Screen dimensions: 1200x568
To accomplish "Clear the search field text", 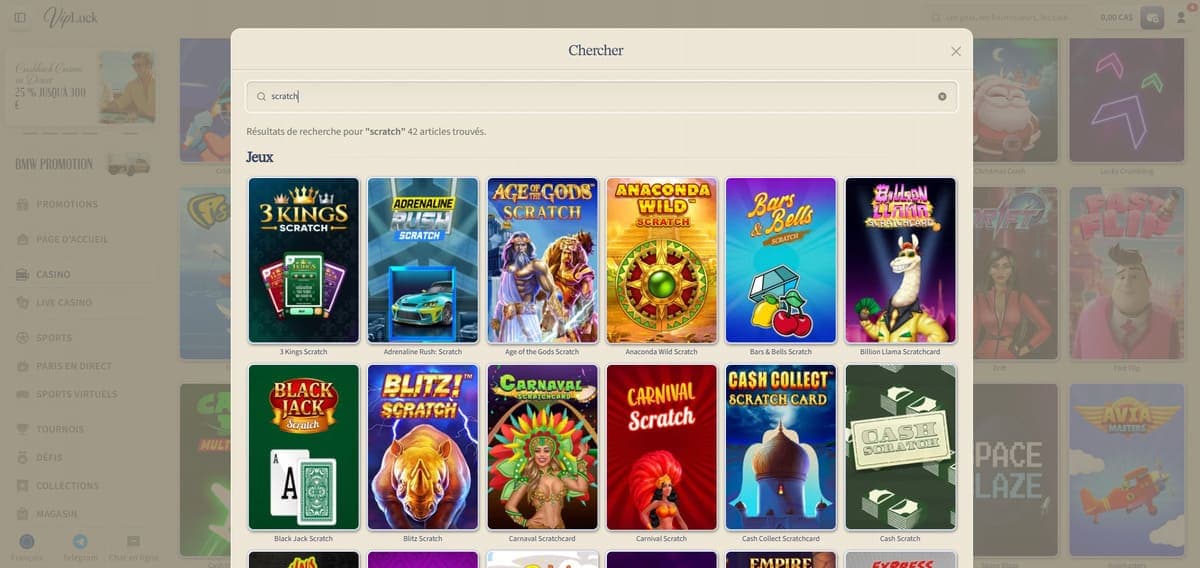I will point(942,97).
